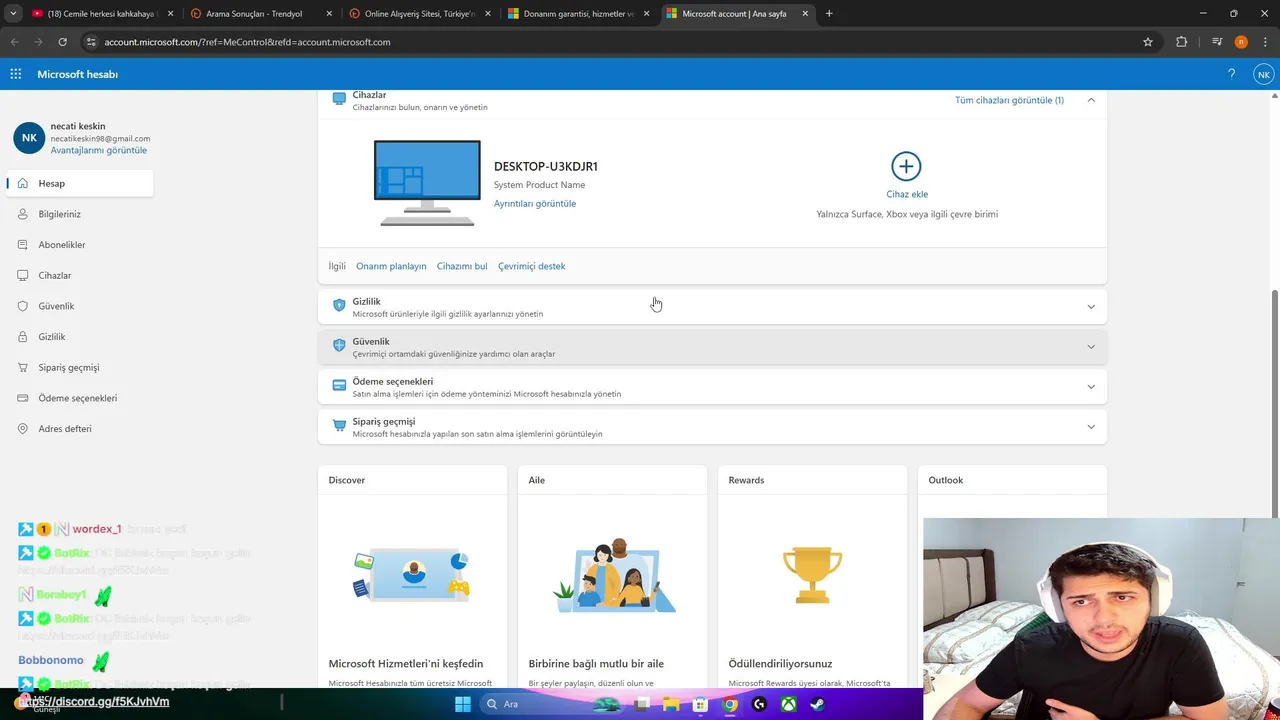Viewport: 1280px width, 720px height.
Task: Open the Chrome profile avatar
Action: [1241, 42]
